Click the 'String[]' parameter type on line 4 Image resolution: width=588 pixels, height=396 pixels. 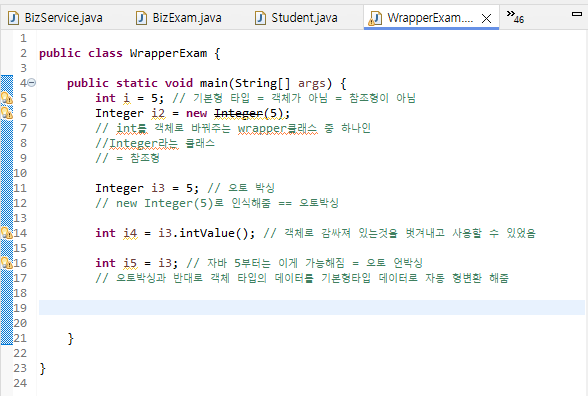coord(262,83)
